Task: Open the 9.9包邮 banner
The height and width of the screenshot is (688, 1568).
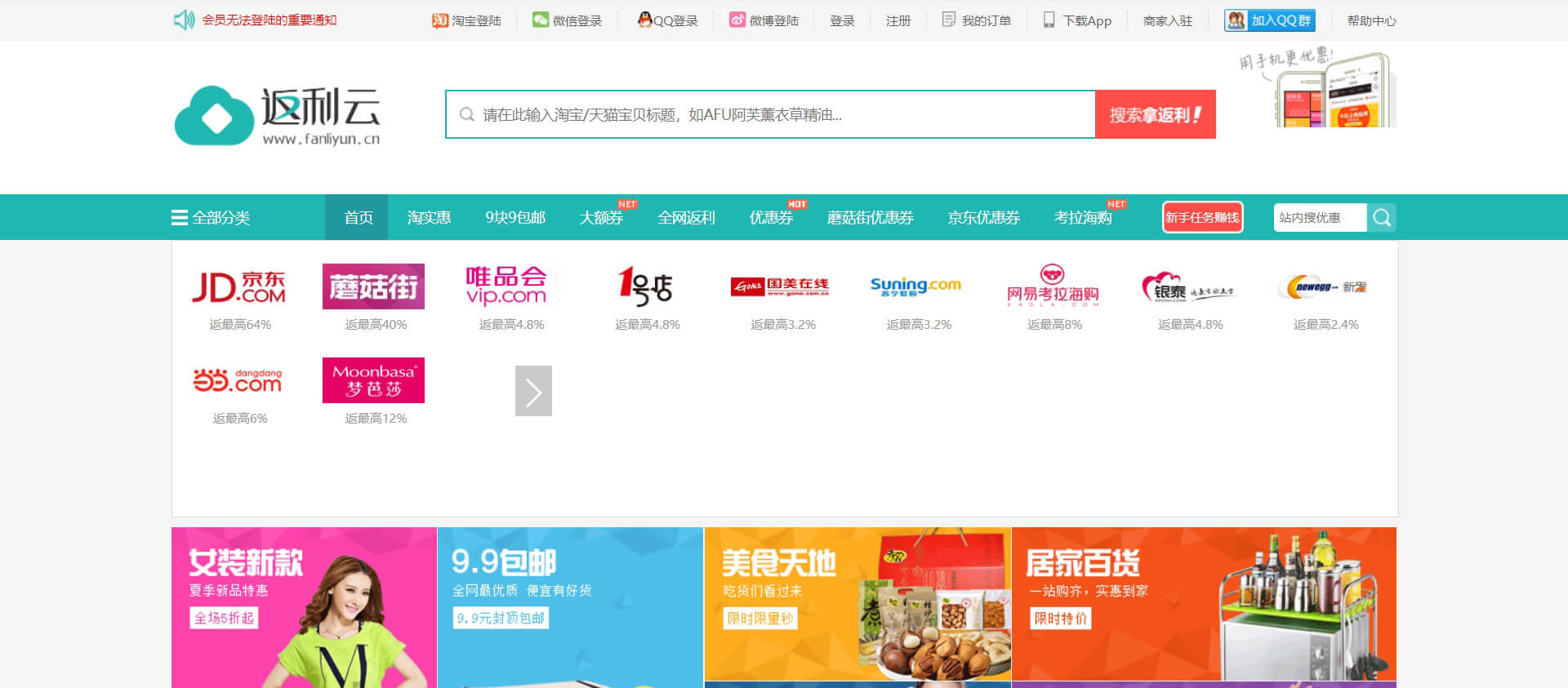Action: coord(570,607)
